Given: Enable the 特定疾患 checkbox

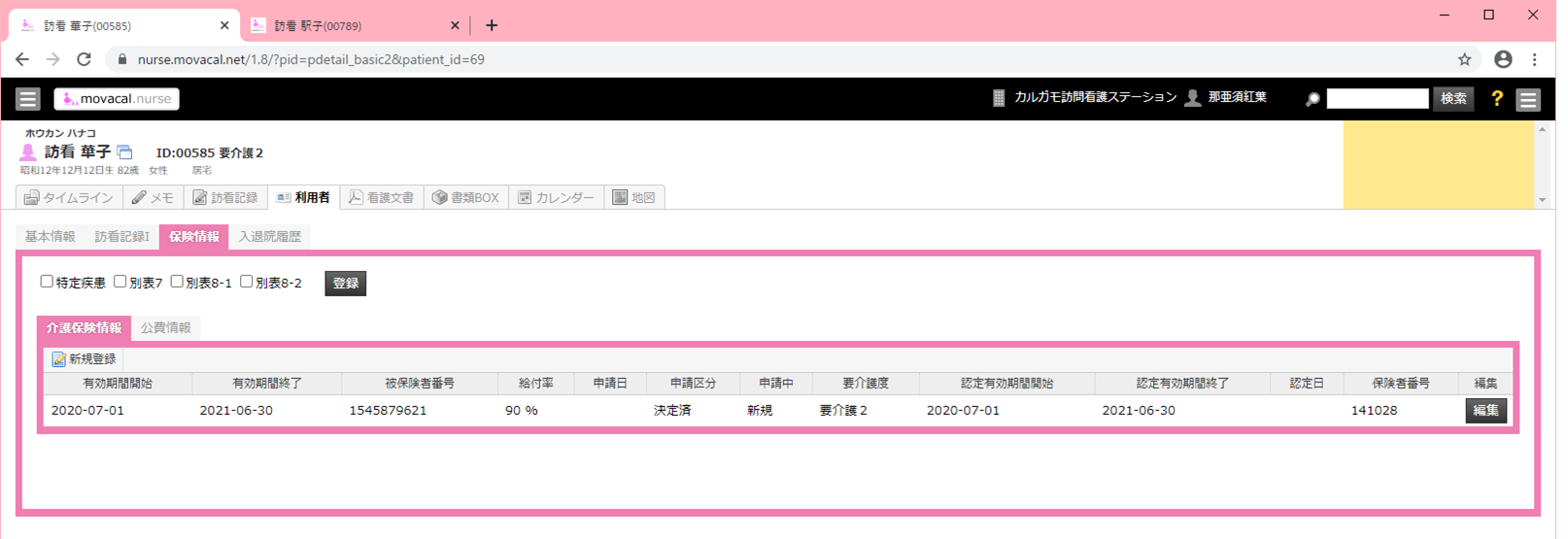Looking at the screenshot, I should [x=47, y=282].
